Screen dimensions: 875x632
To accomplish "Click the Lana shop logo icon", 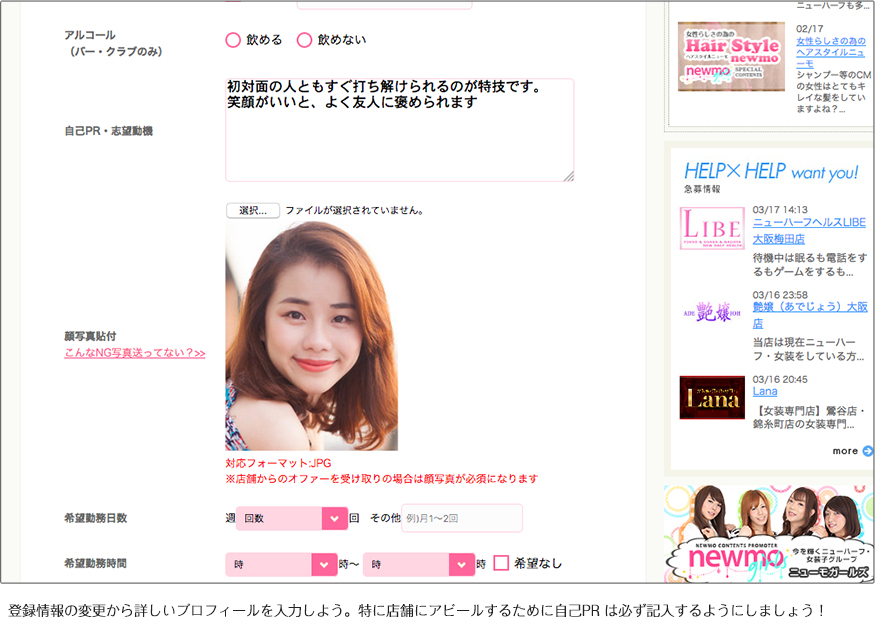I will point(712,397).
